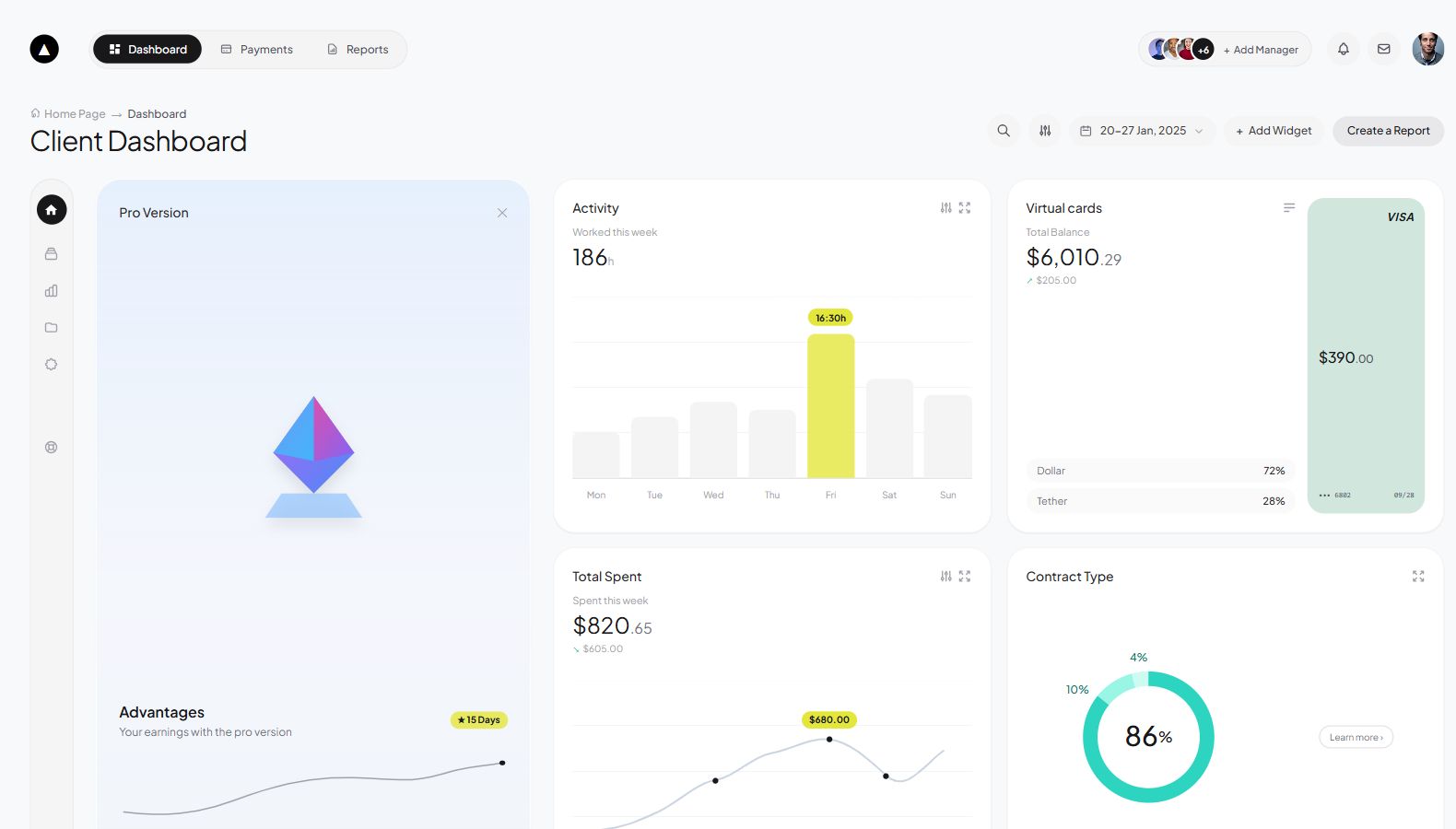The width and height of the screenshot is (1456, 829).
Task: Click the 15 Days badge
Action: pos(479,720)
